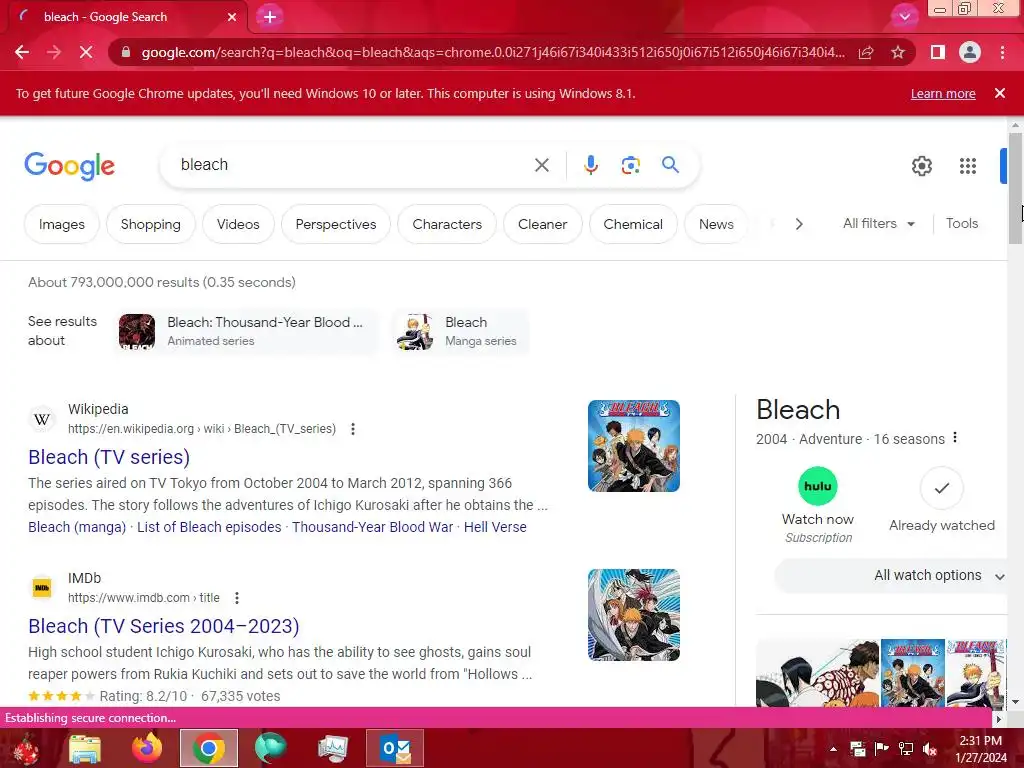The width and height of the screenshot is (1024, 768).
Task: Open Bleach (TV series) Wikipedia link
Action: point(109,457)
